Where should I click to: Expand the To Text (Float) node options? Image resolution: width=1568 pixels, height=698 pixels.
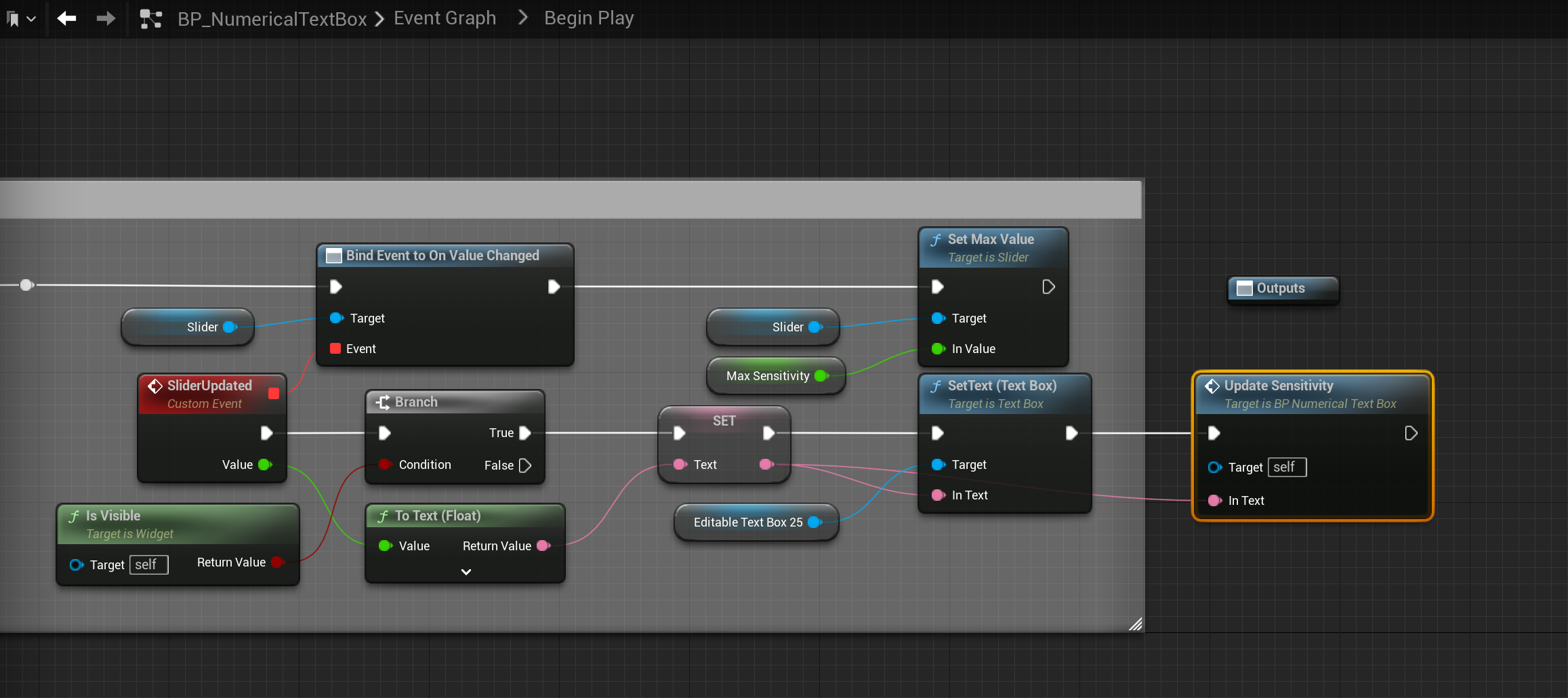point(466,572)
